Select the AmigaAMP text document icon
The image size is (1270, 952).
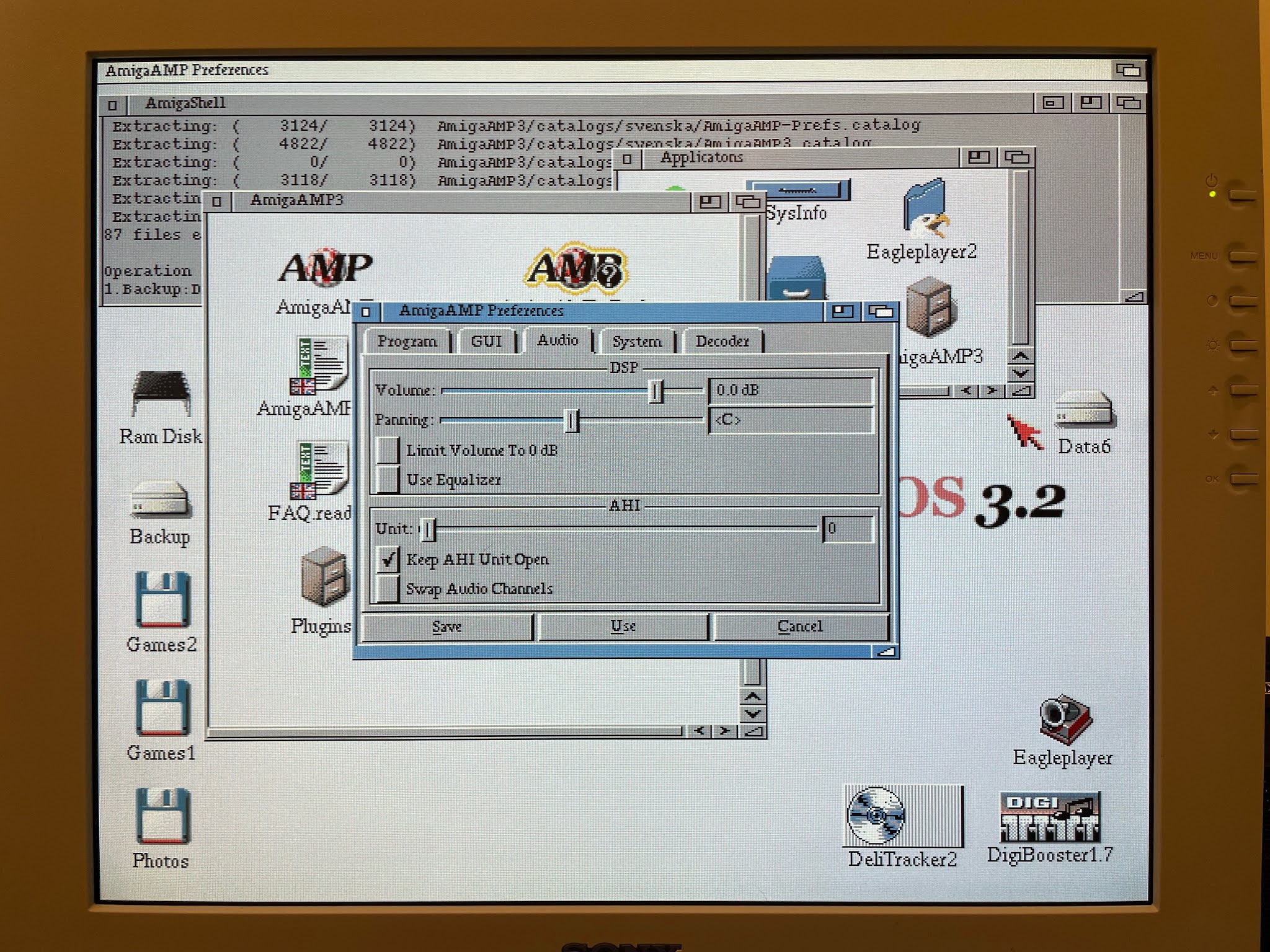320,366
